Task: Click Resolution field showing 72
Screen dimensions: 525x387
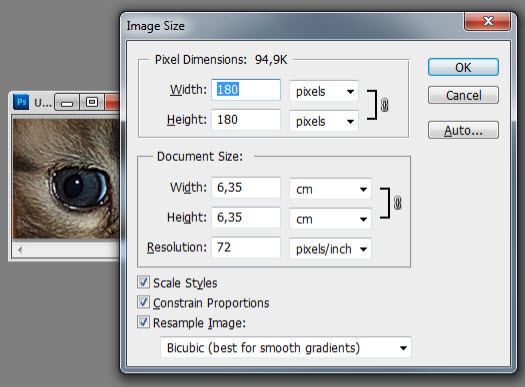Action: tap(246, 247)
